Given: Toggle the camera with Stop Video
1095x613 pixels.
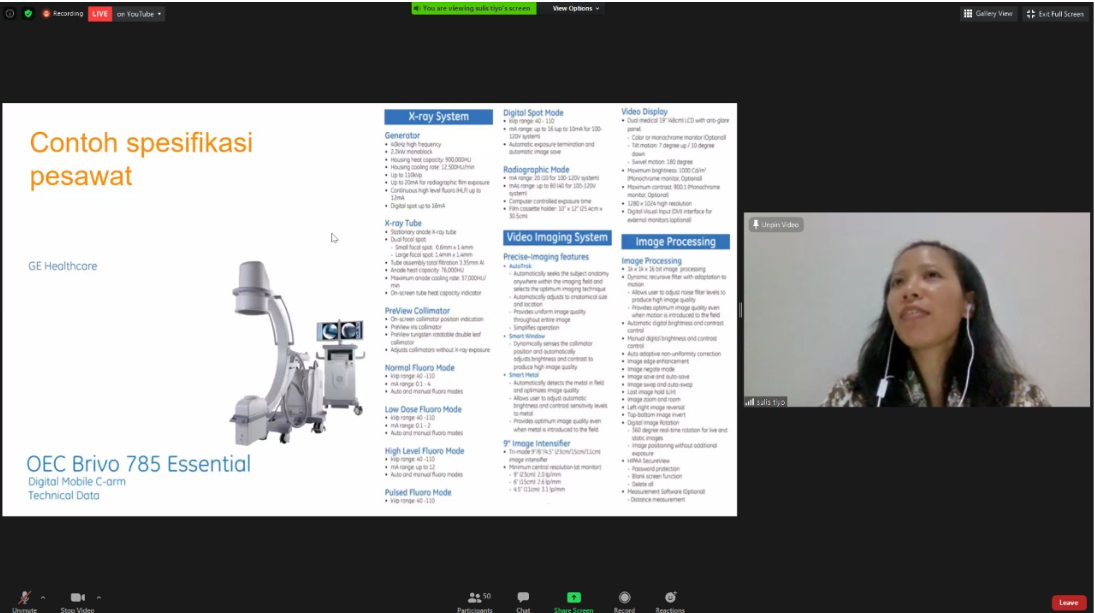Looking at the screenshot, I should (x=78, y=601).
